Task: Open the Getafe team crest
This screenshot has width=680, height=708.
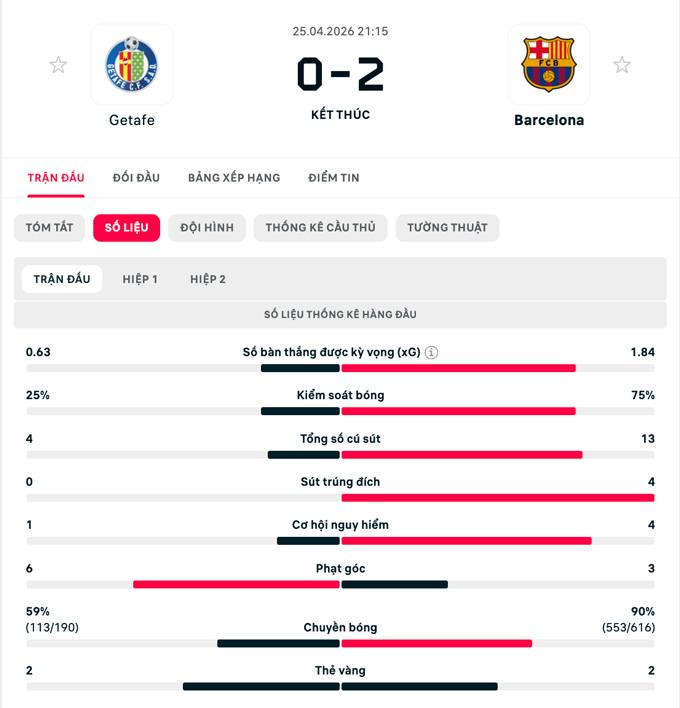Action: [132, 64]
